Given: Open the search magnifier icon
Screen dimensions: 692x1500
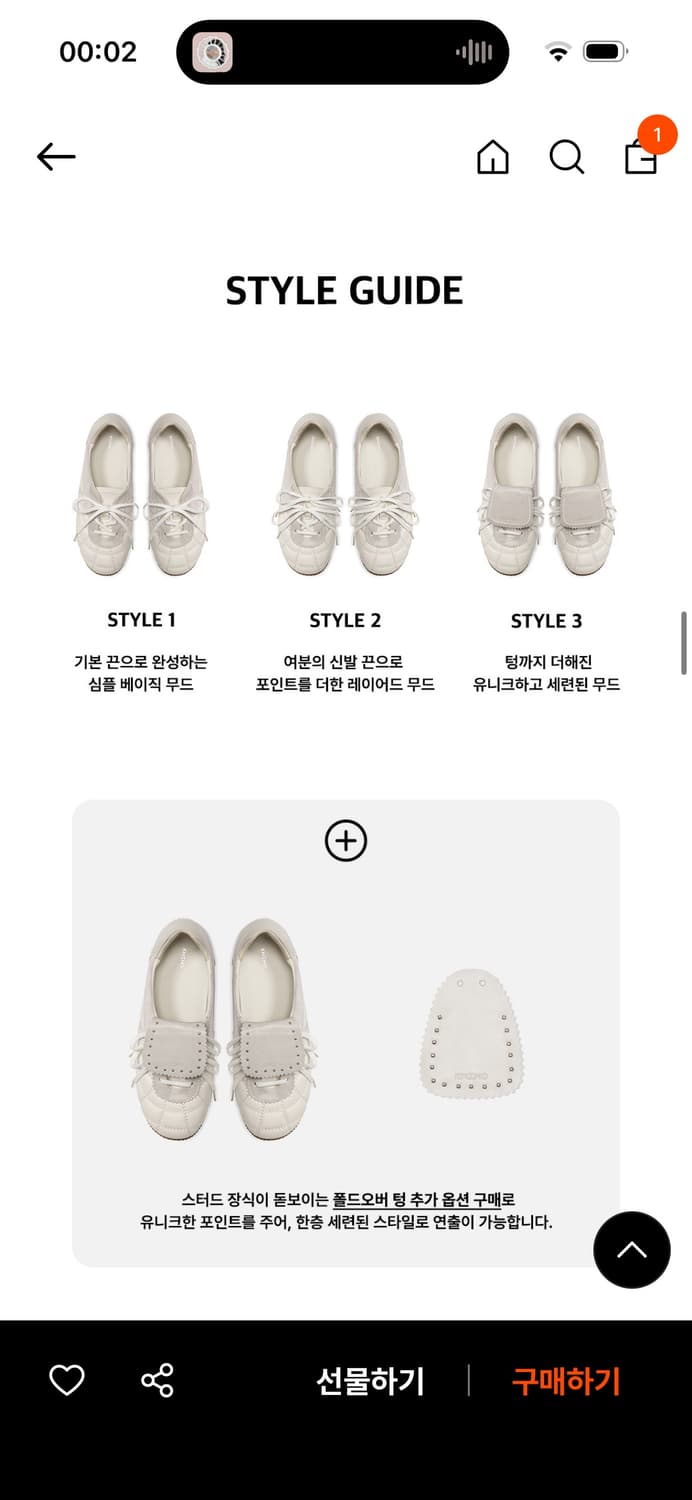Looking at the screenshot, I should click(567, 157).
